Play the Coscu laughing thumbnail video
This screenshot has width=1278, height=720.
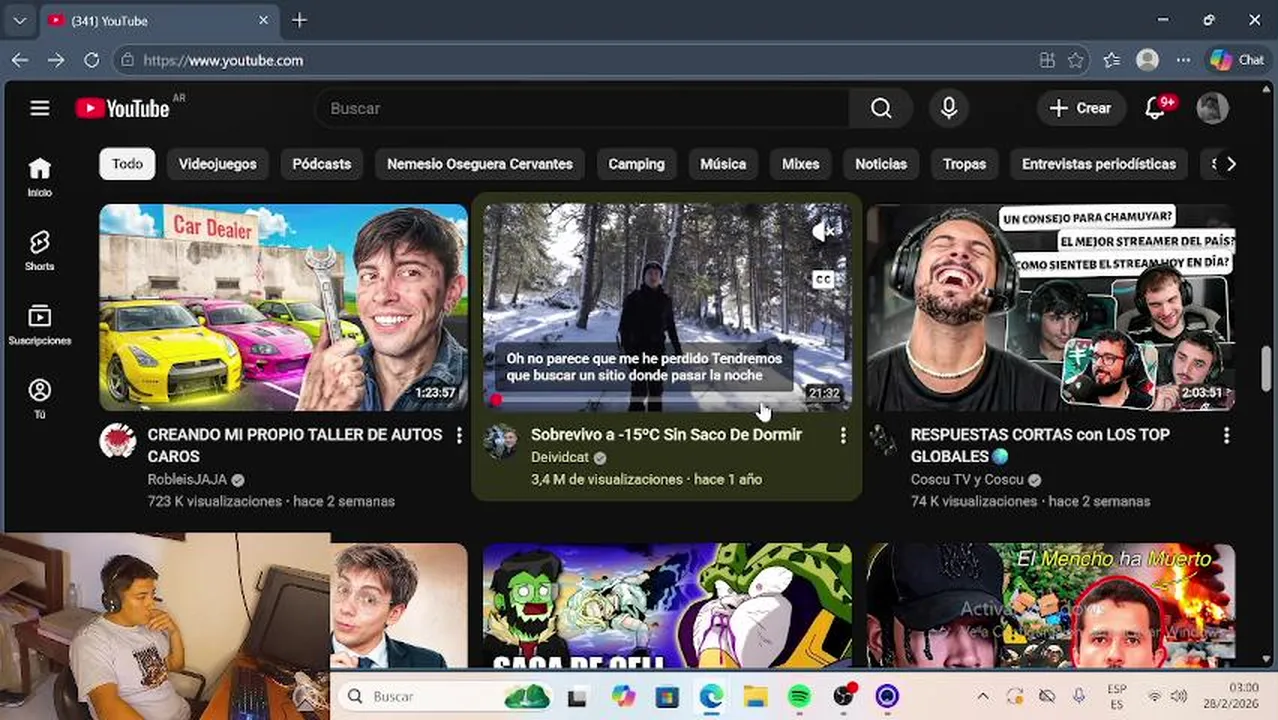coord(1051,307)
